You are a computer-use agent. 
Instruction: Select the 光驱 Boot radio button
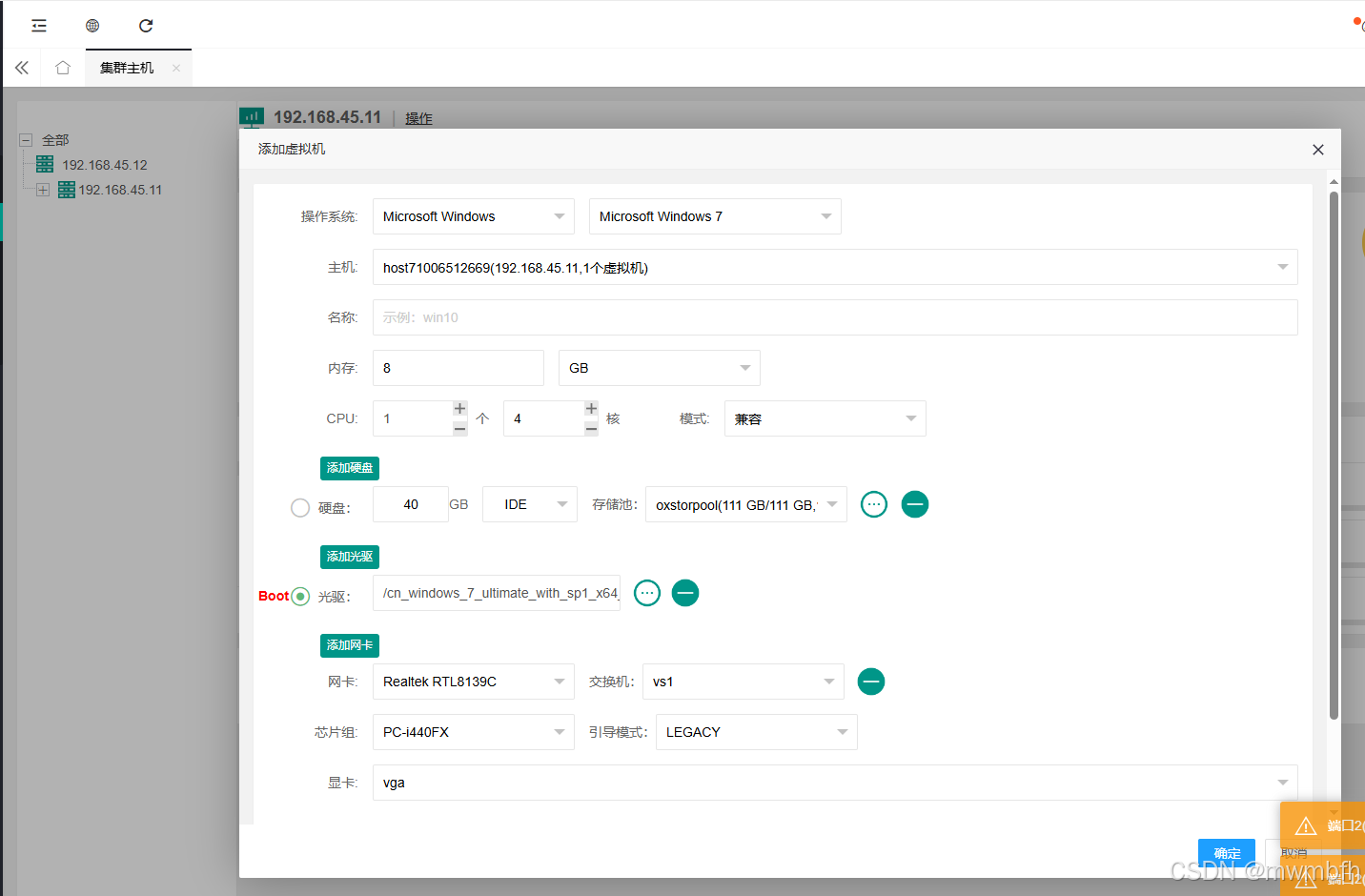click(300, 597)
